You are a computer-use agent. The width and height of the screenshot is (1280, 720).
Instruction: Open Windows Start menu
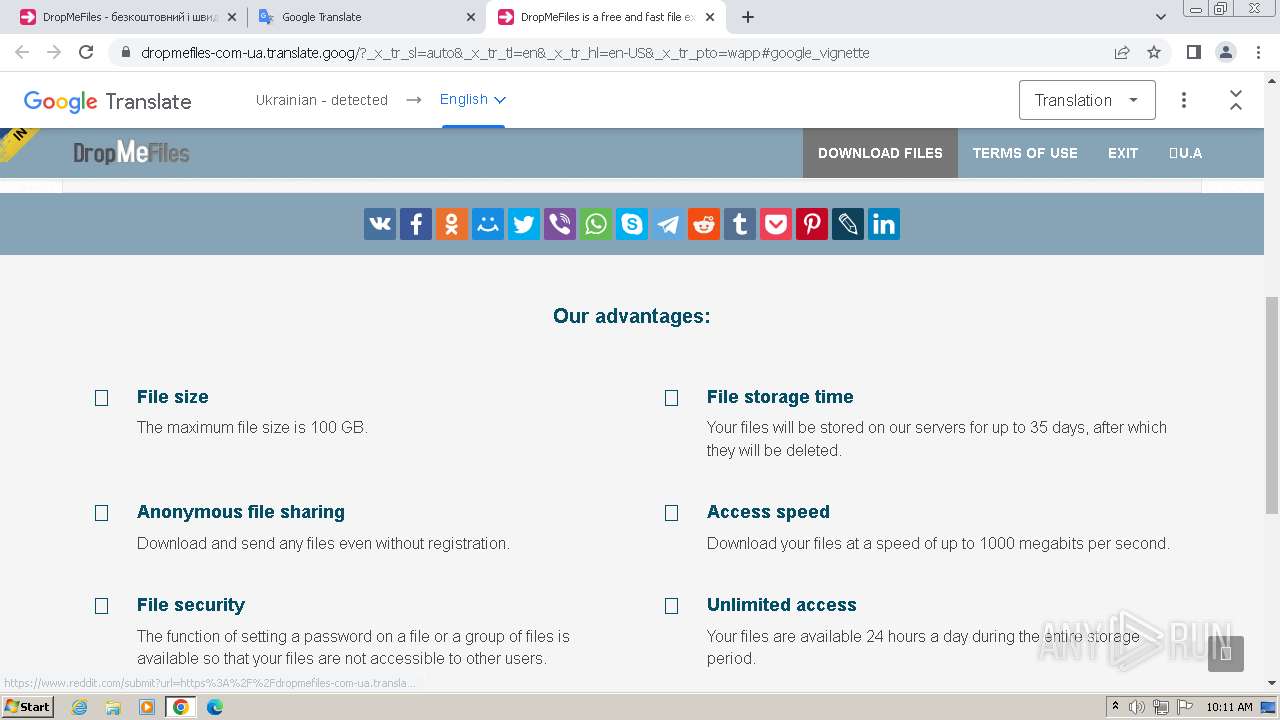coord(28,706)
